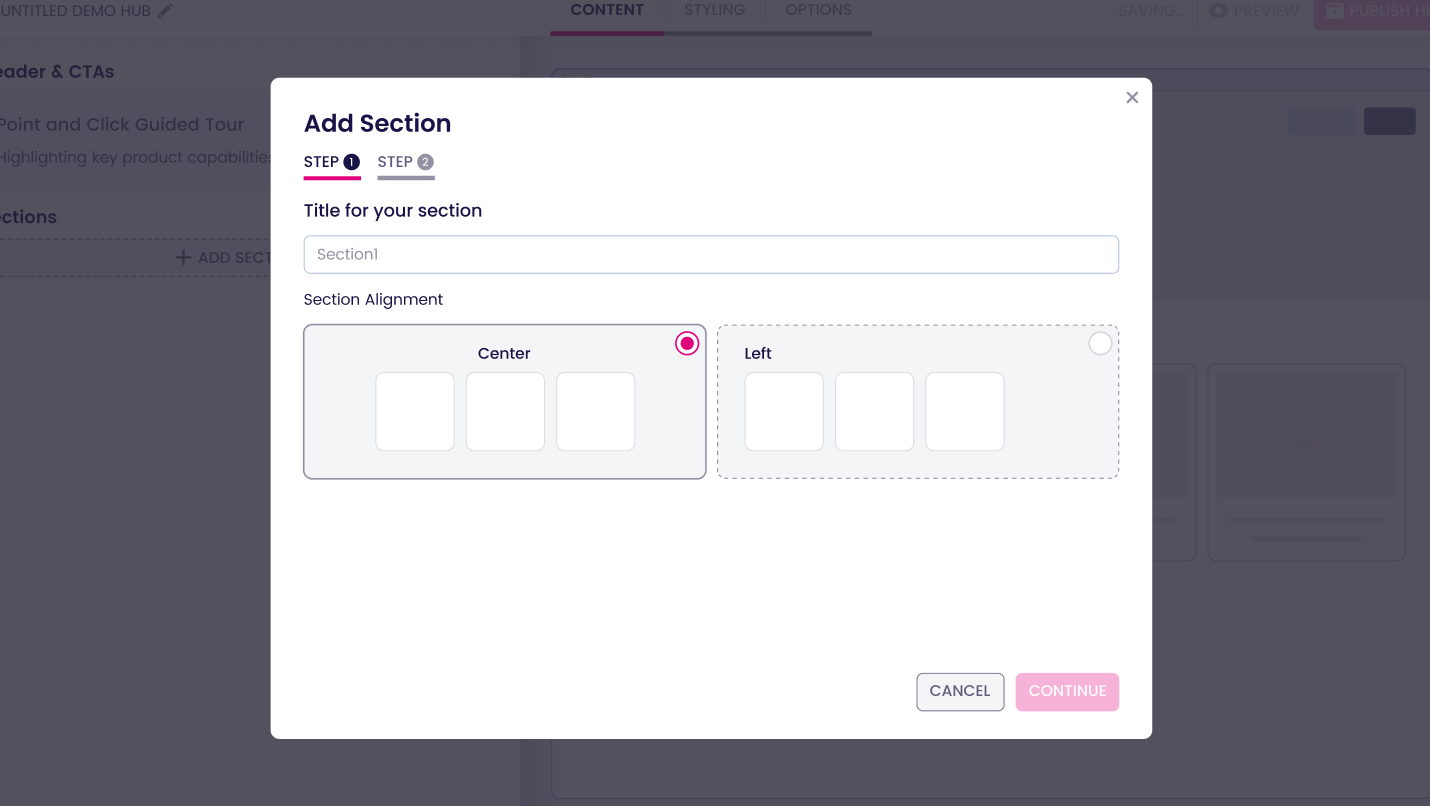Click the section title input field
This screenshot has width=1430, height=806.
(x=711, y=254)
